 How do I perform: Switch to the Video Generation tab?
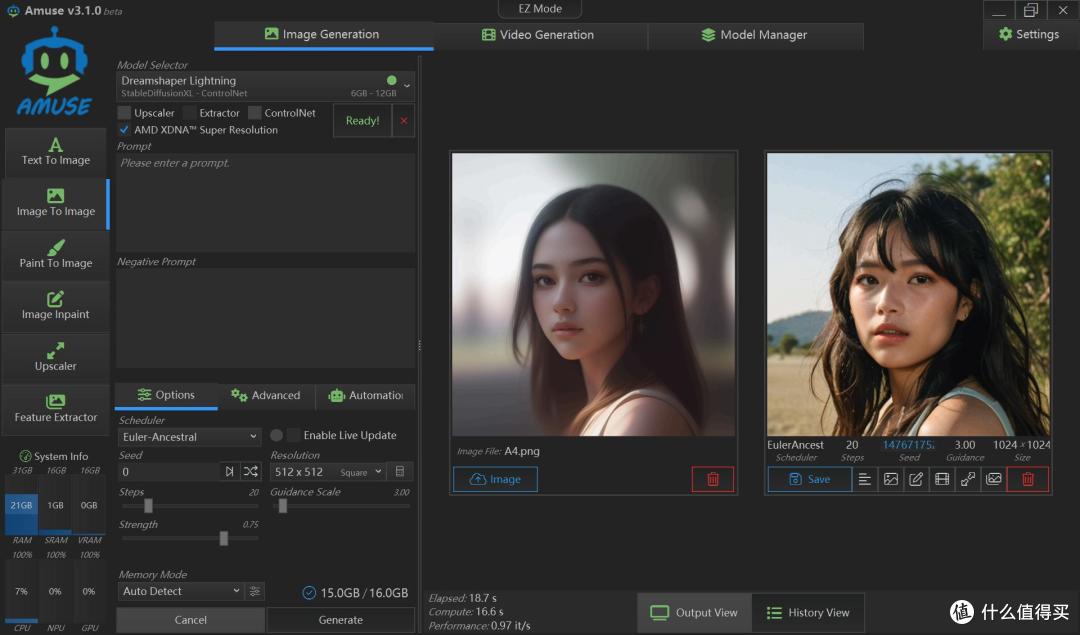pyautogui.click(x=537, y=34)
